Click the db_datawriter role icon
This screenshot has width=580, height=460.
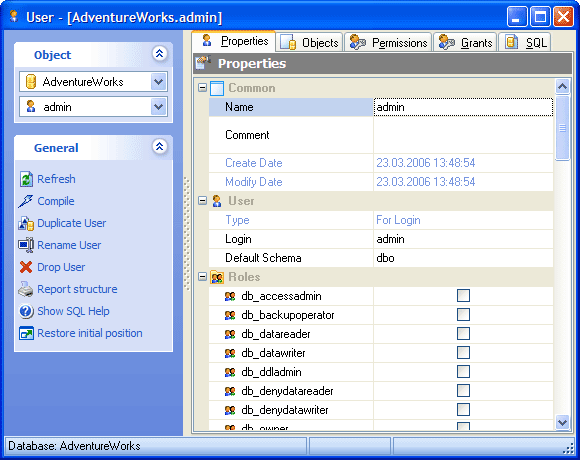coord(230,353)
